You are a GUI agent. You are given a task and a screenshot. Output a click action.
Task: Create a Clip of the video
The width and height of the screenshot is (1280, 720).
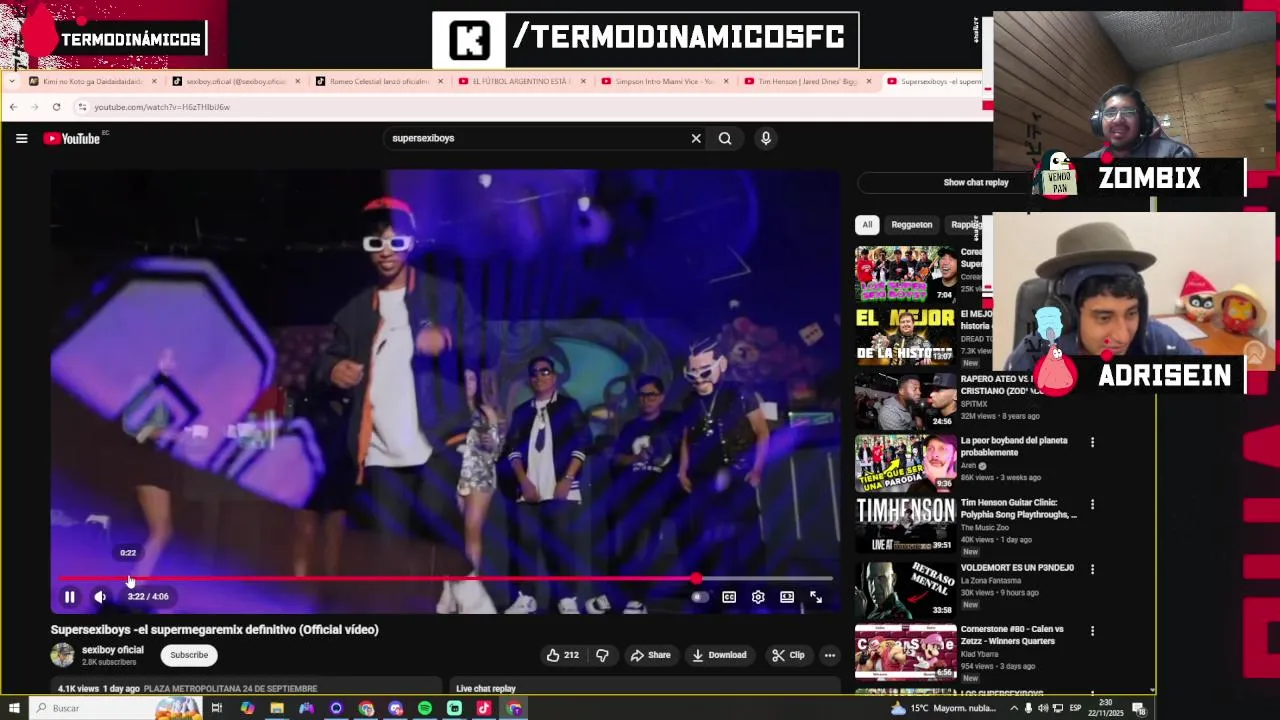(788, 655)
